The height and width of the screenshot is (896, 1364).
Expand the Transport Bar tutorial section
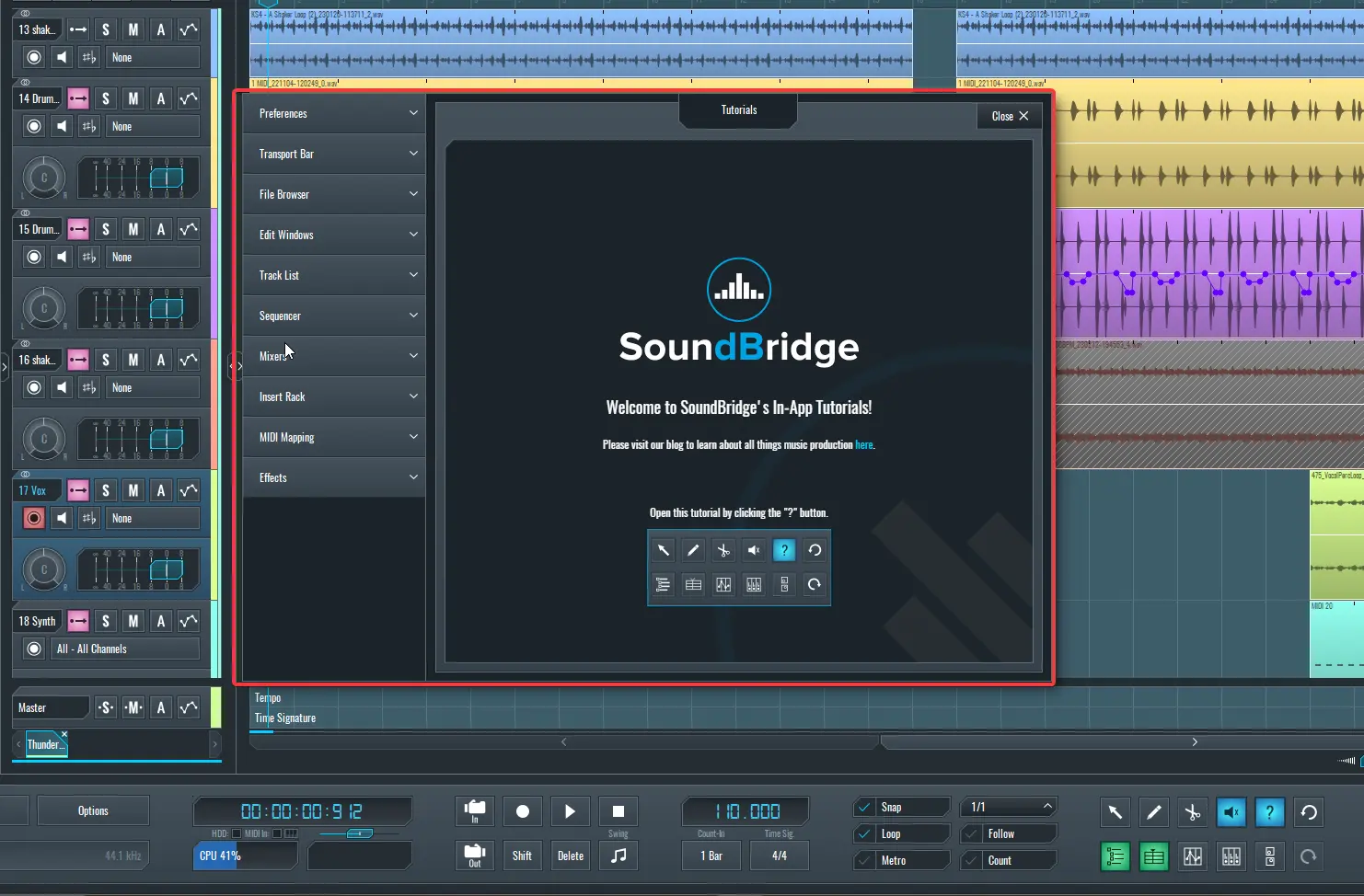pyautogui.click(x=334, y=154)
